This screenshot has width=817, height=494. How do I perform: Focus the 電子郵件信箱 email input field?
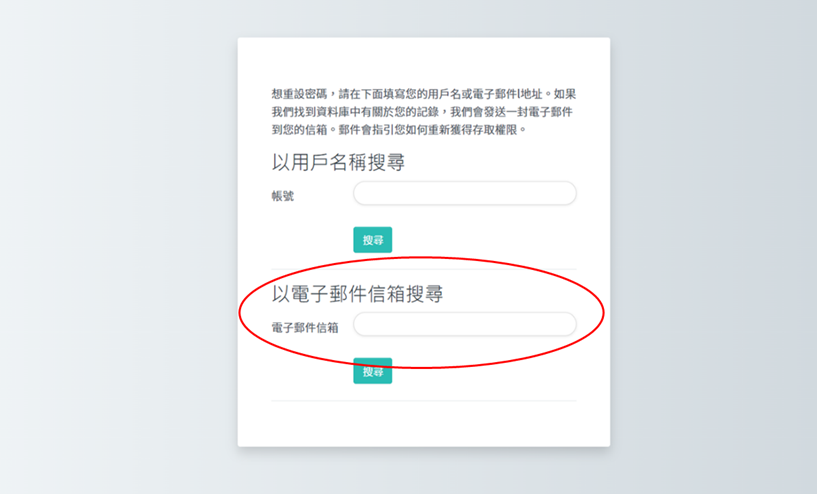[x=464, y=324]
